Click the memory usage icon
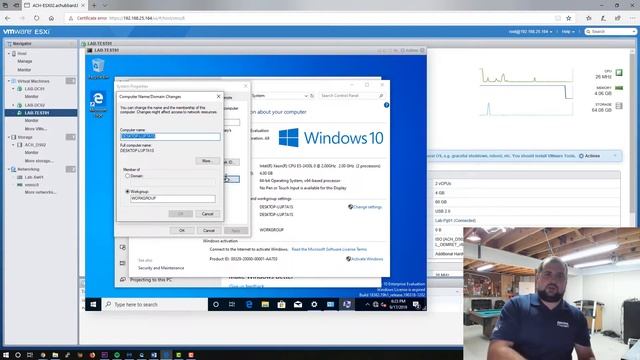Image resolution: width=640 pixels, height=360 pixels. (619, 88)
